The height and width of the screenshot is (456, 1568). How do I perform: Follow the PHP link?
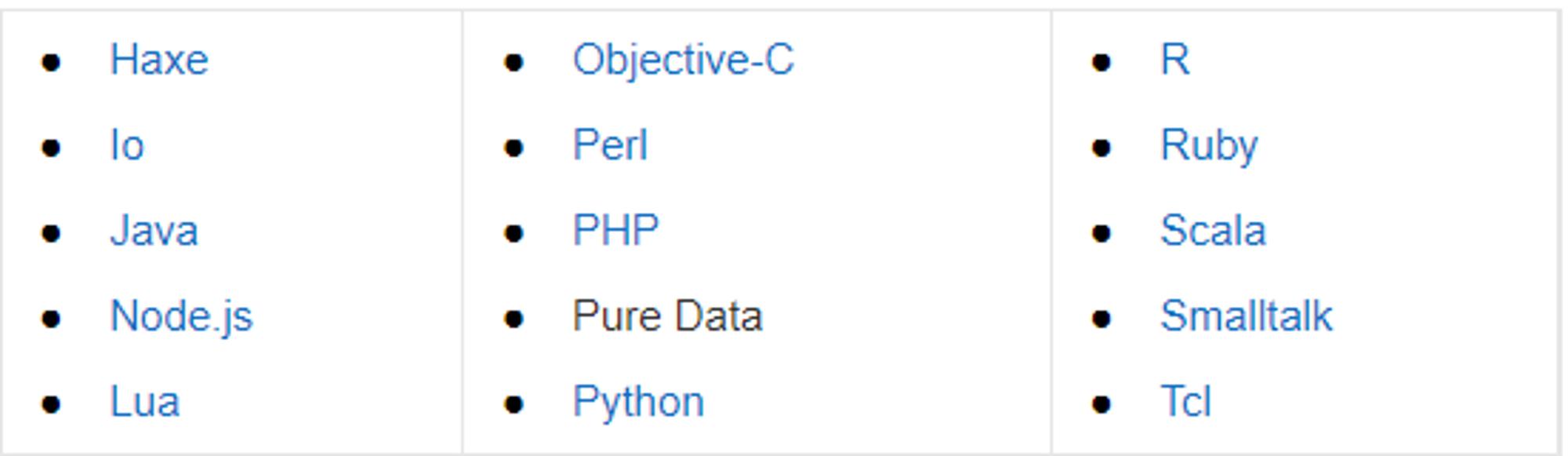coord(615,231)
